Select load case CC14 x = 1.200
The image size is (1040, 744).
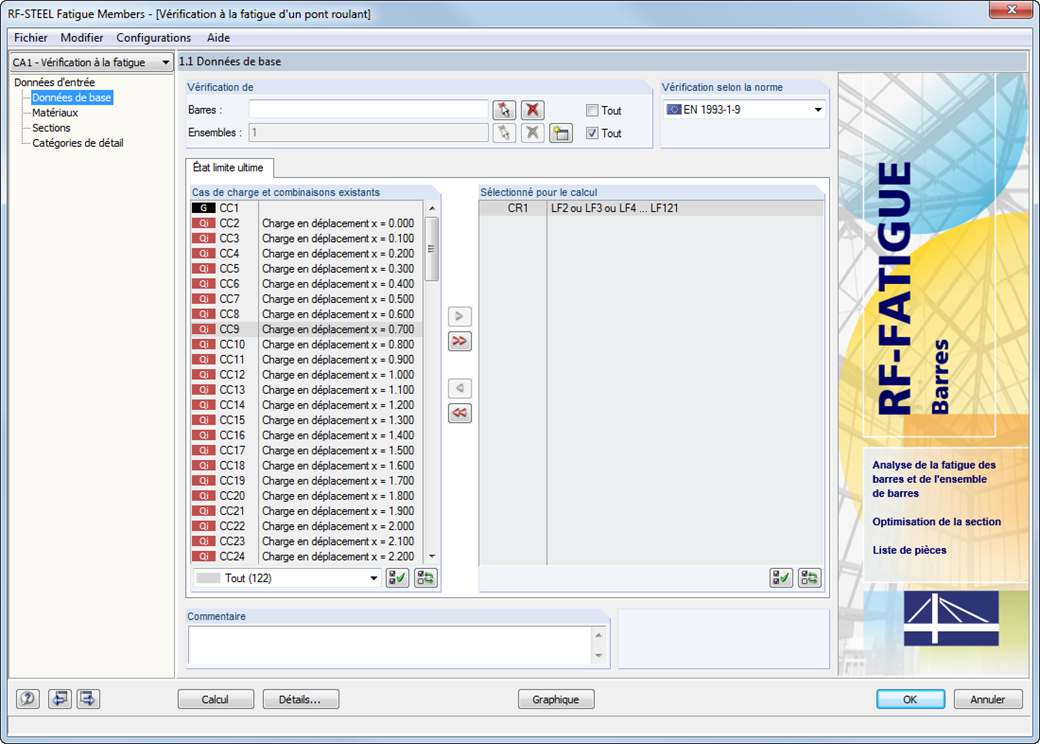[x=306, y=405]
